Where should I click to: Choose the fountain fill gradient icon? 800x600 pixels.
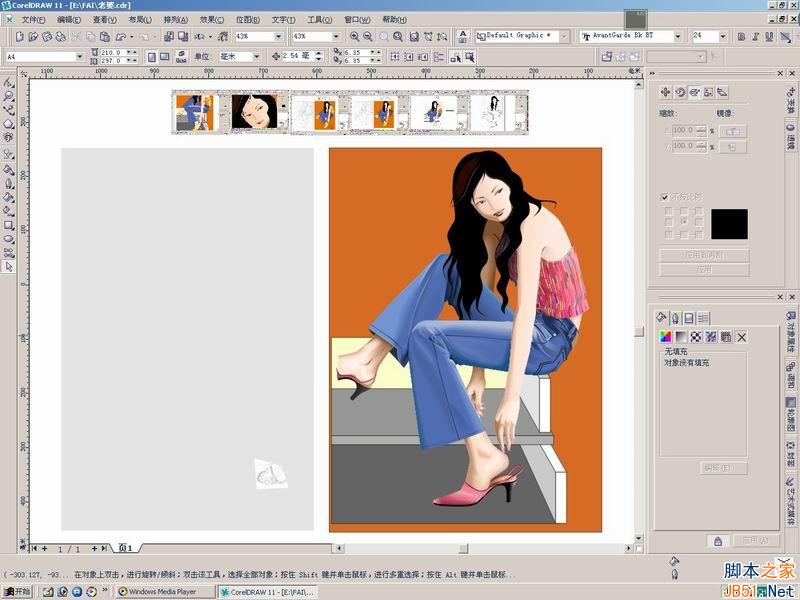click(681, 336)
